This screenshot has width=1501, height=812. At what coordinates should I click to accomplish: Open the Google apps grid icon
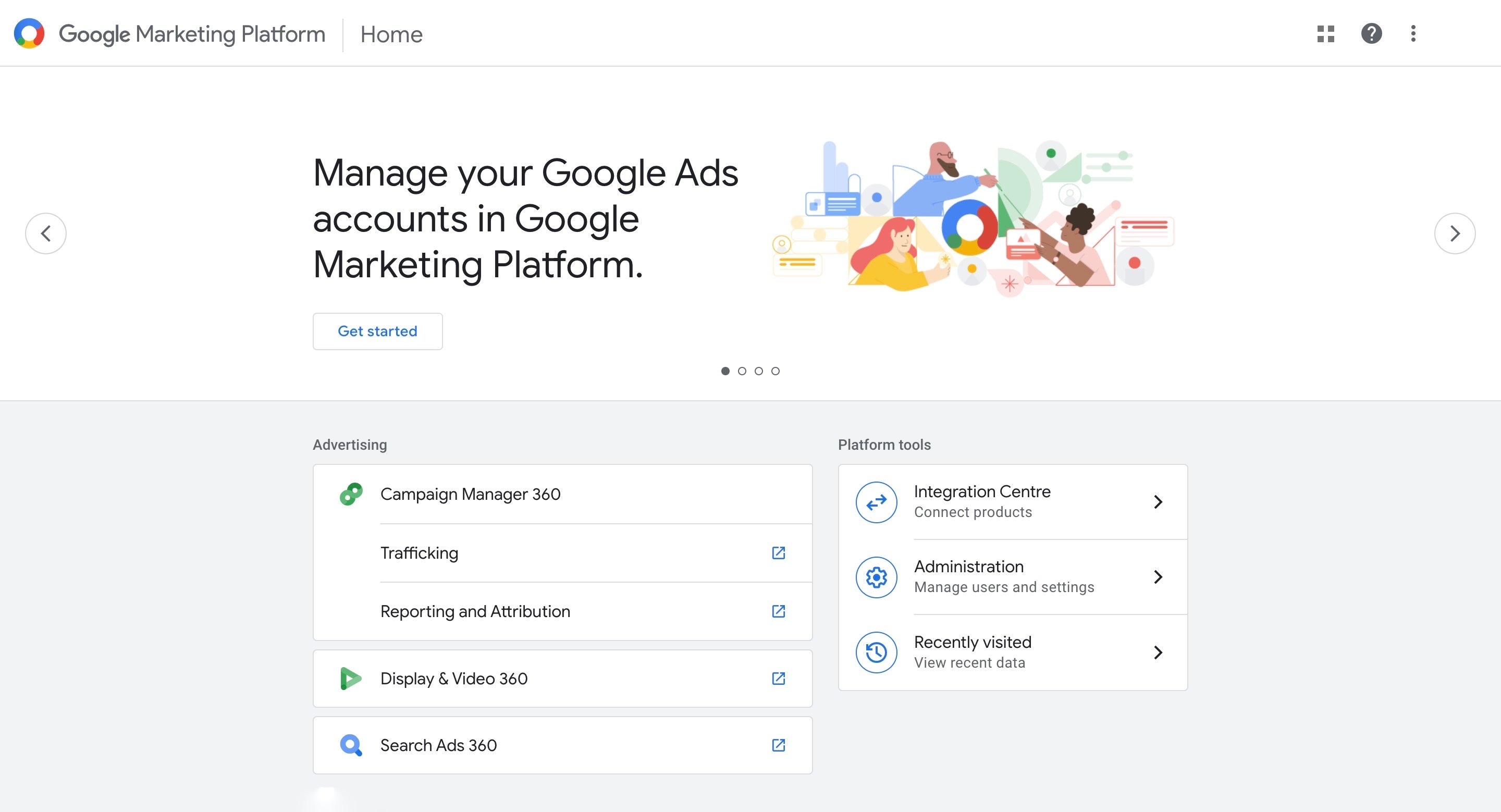1325,34
